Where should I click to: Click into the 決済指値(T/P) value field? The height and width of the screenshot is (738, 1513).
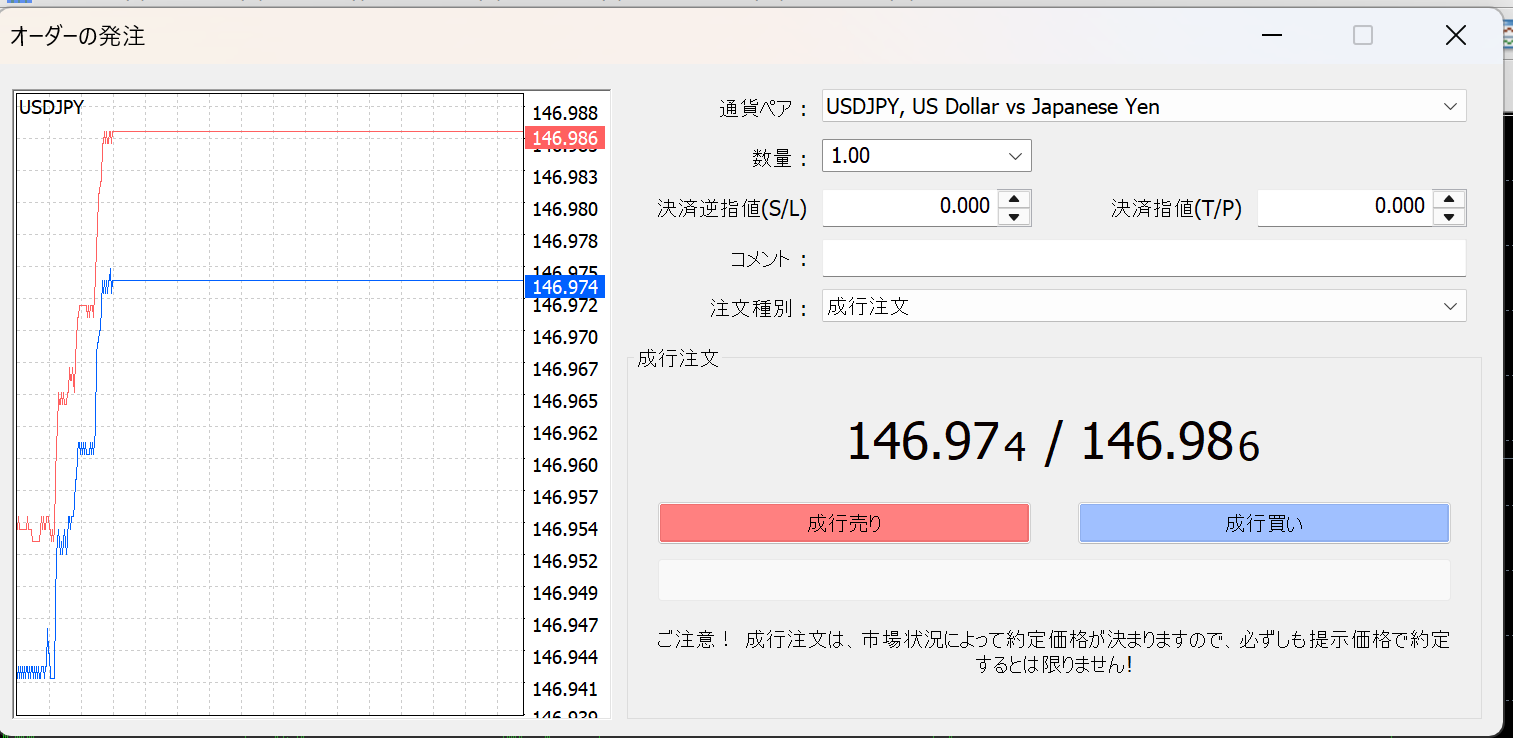pos(1343,207)
